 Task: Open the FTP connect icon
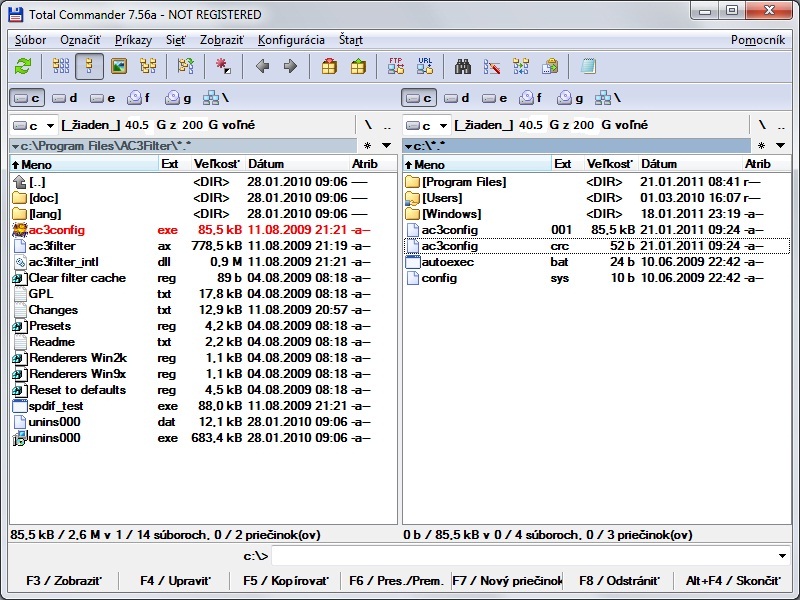click(x=396, y=66)
